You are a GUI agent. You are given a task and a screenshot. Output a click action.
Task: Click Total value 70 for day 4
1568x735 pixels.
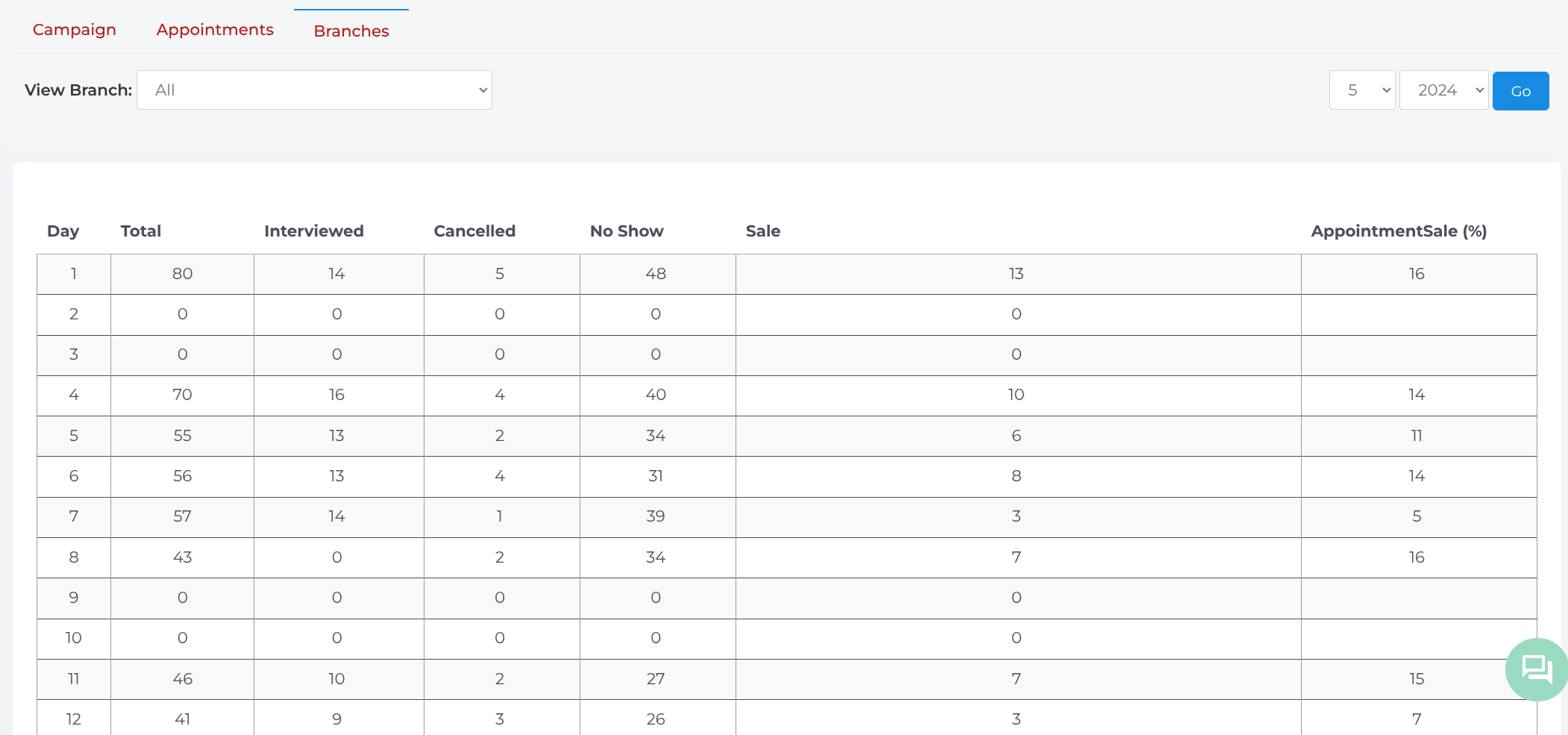tap(183, 395)
